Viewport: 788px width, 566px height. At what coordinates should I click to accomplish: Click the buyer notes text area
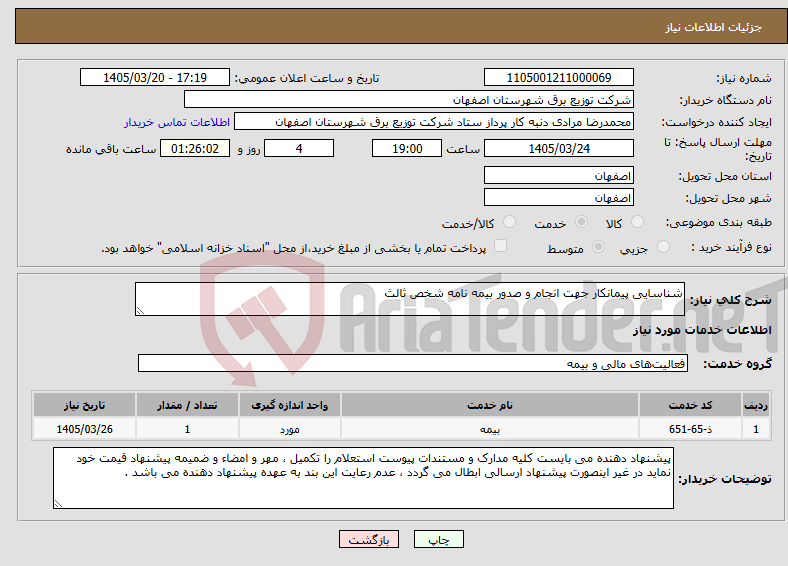pyautogui.click(x=363, y=478)
